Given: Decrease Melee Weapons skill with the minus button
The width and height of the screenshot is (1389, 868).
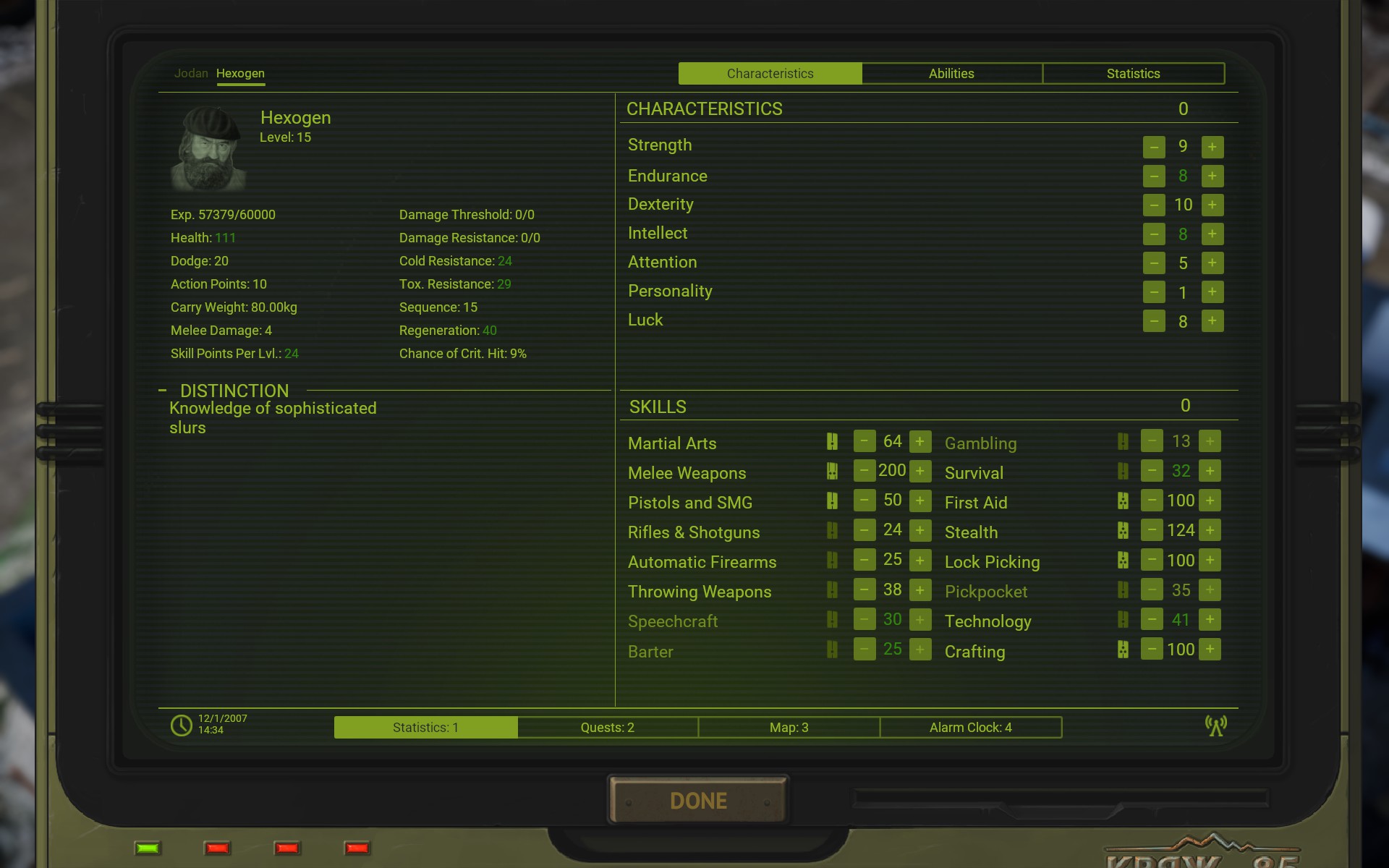Looking at the screenshot, I should [864, 471].
